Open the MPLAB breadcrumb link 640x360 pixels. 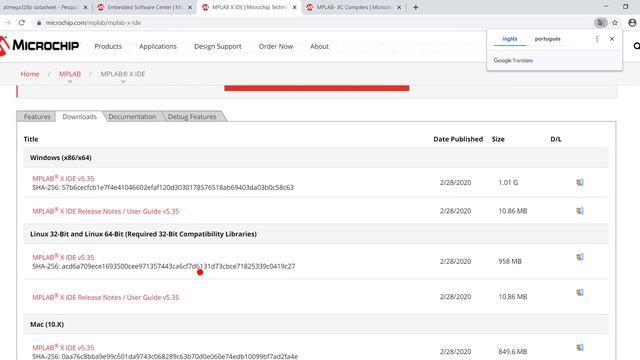[x=70, y=74]
